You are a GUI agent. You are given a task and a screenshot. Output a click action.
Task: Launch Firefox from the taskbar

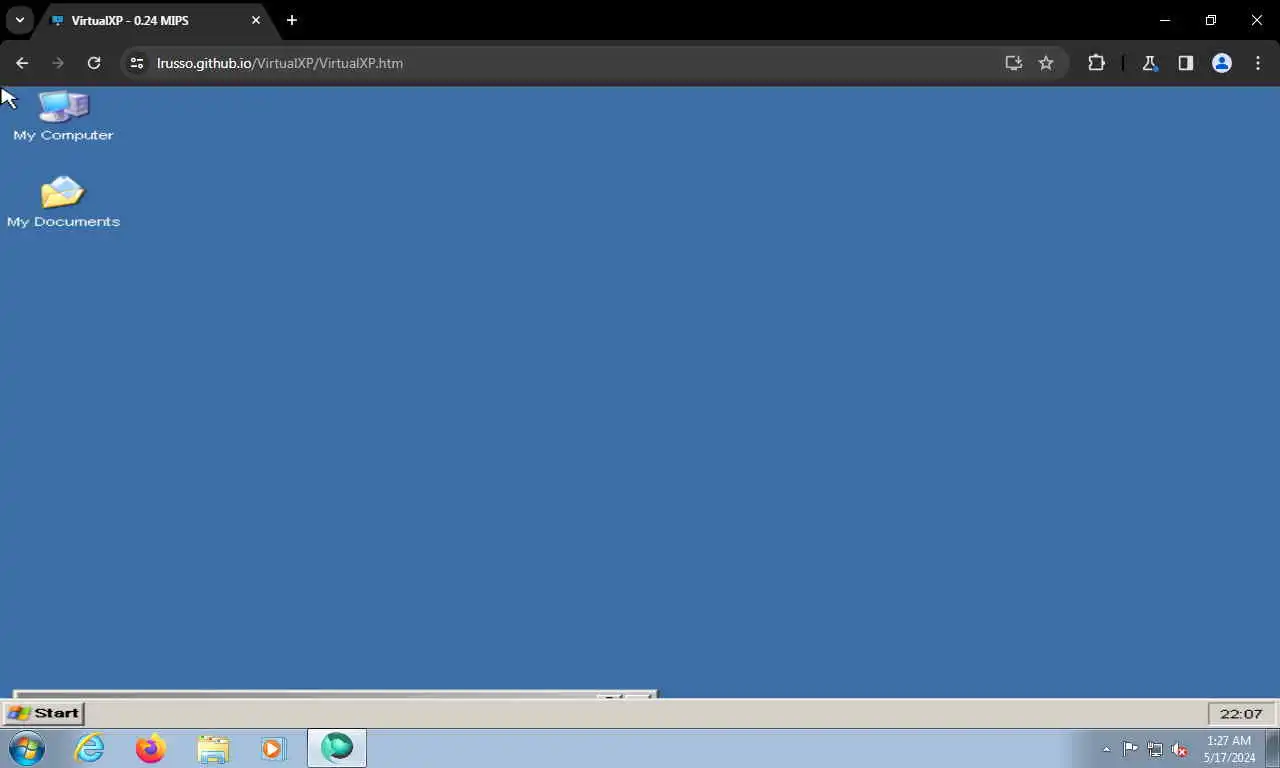(151, 748)
